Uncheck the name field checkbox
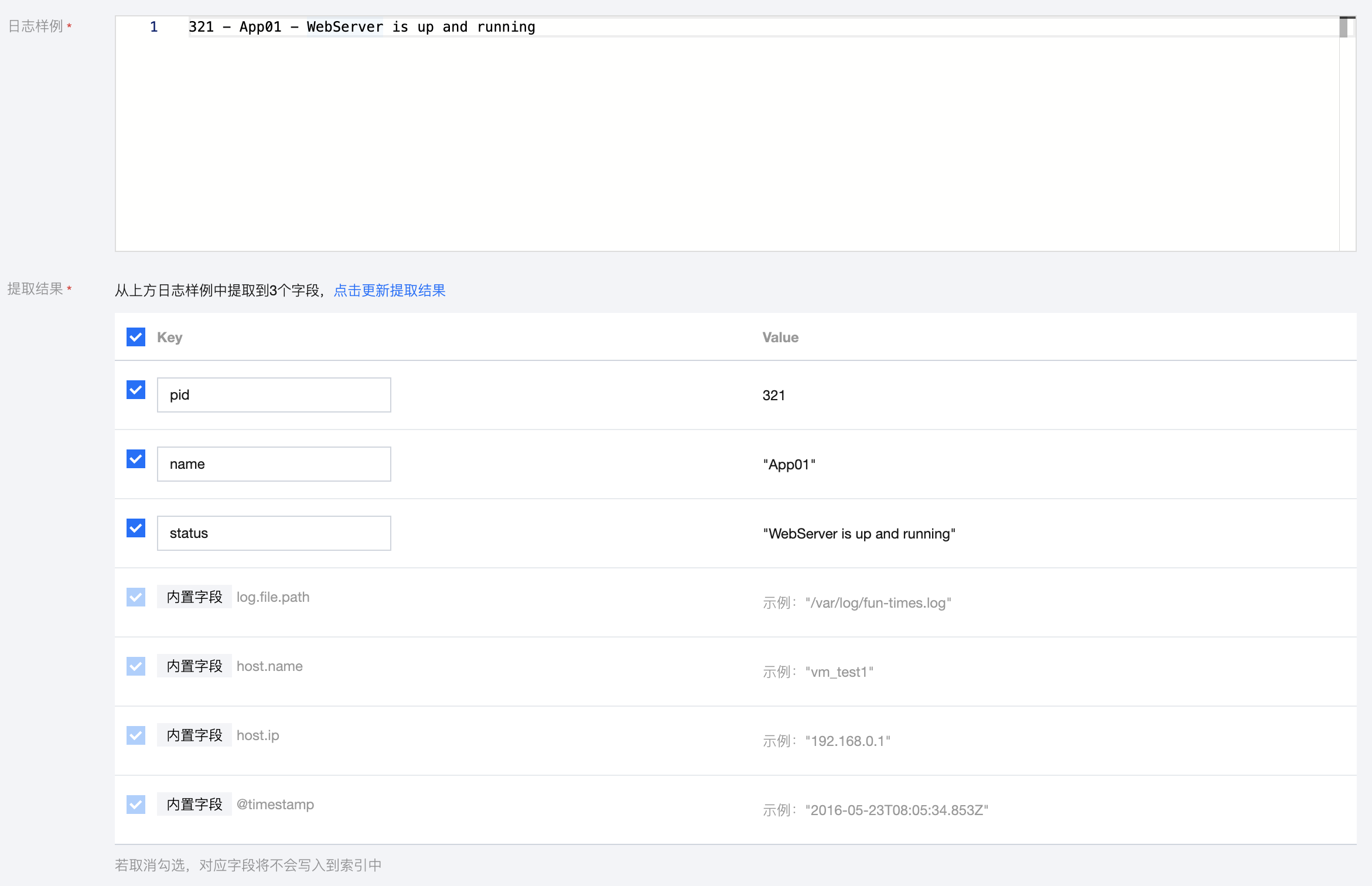Screen dimensions: 1372x886 (136, 459)
